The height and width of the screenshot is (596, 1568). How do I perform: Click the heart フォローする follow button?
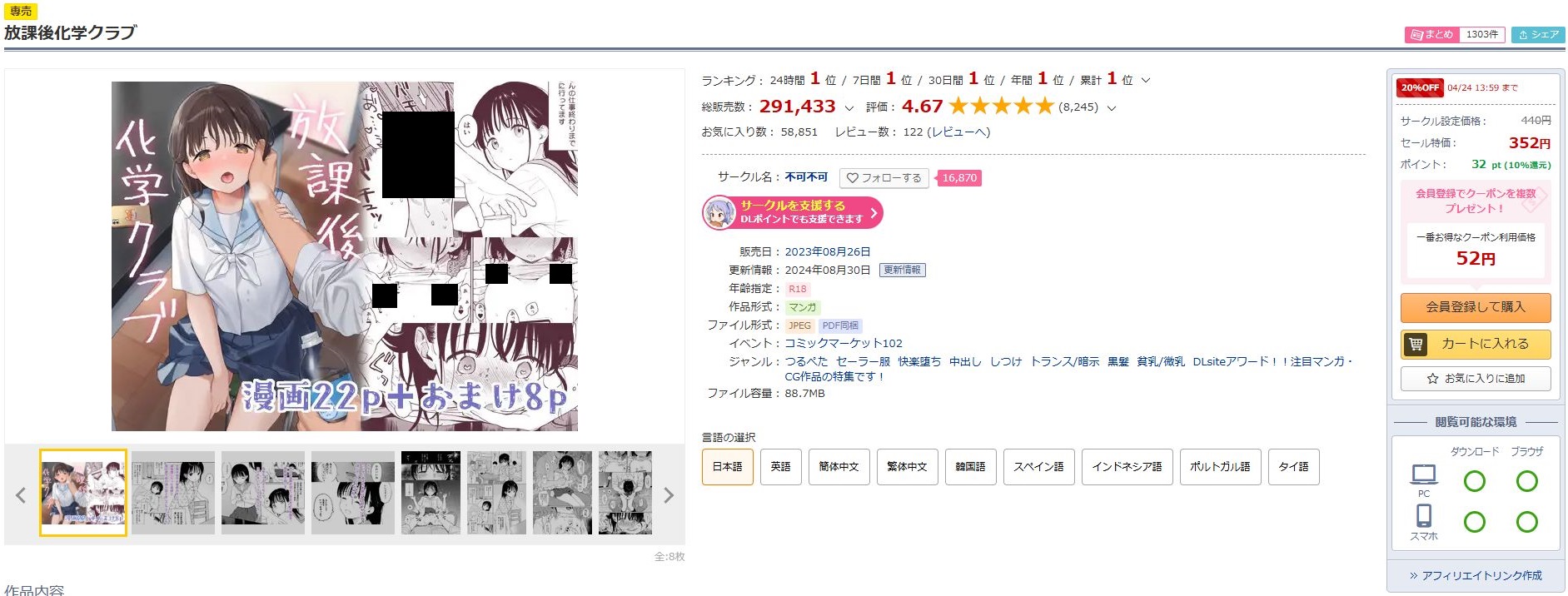[x=884, y=178]
